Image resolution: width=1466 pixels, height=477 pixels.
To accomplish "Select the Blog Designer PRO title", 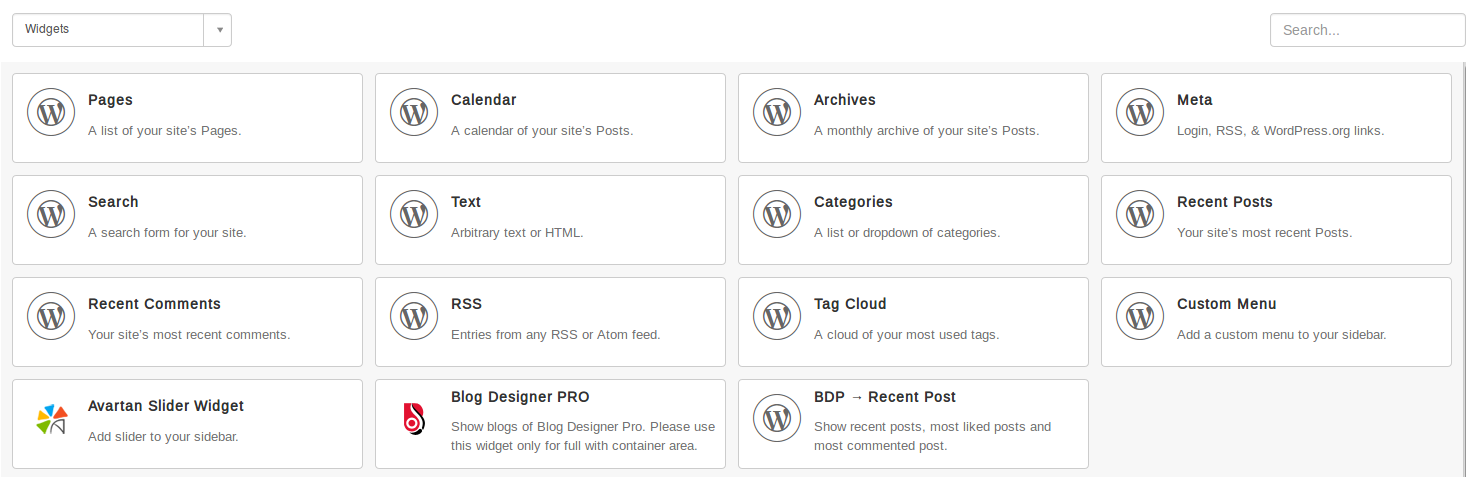I will tap(520, 397).
